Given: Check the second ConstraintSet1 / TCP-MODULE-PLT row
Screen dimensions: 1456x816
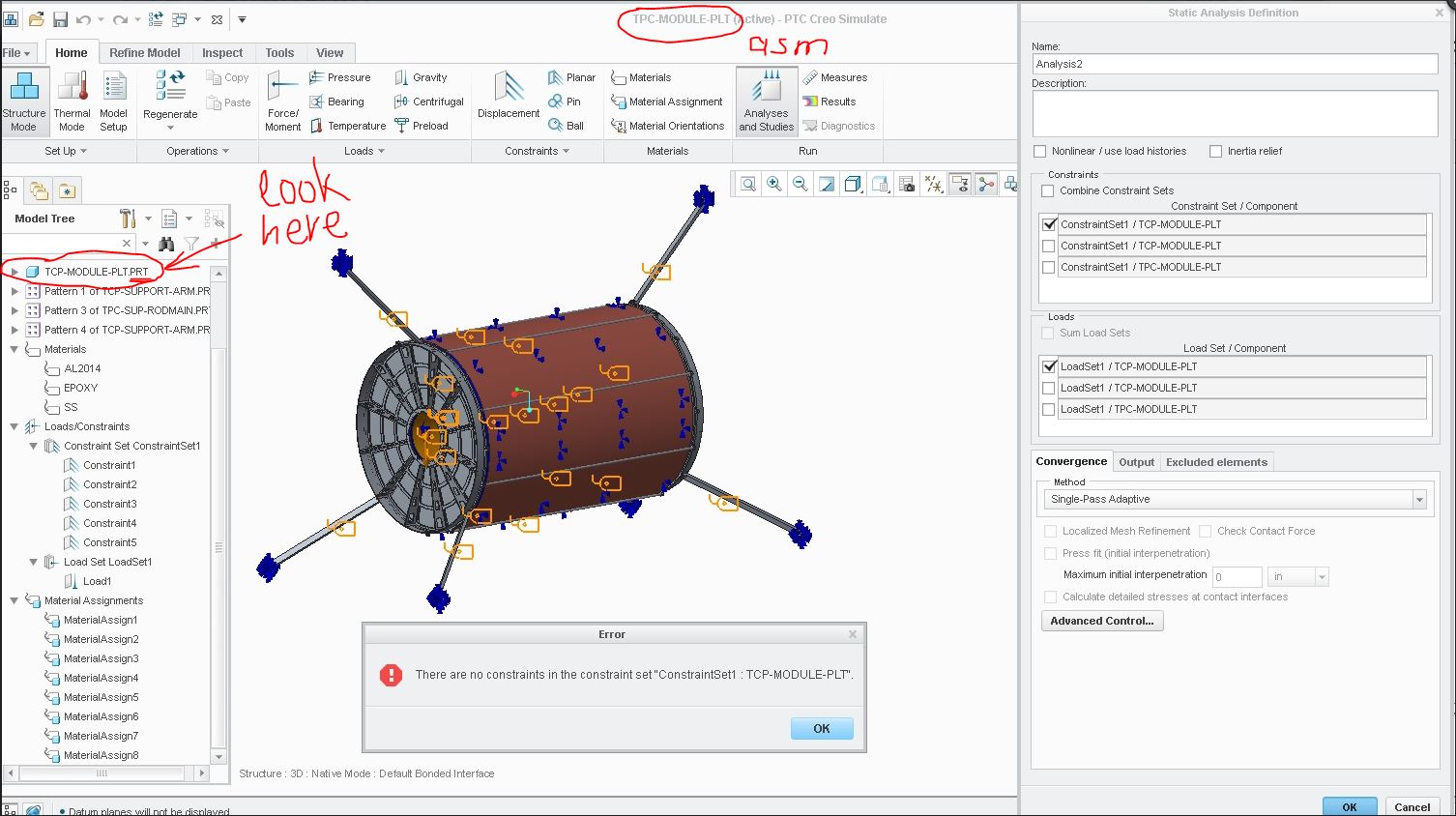Looking at the screenshot, I should point(1049,246).
